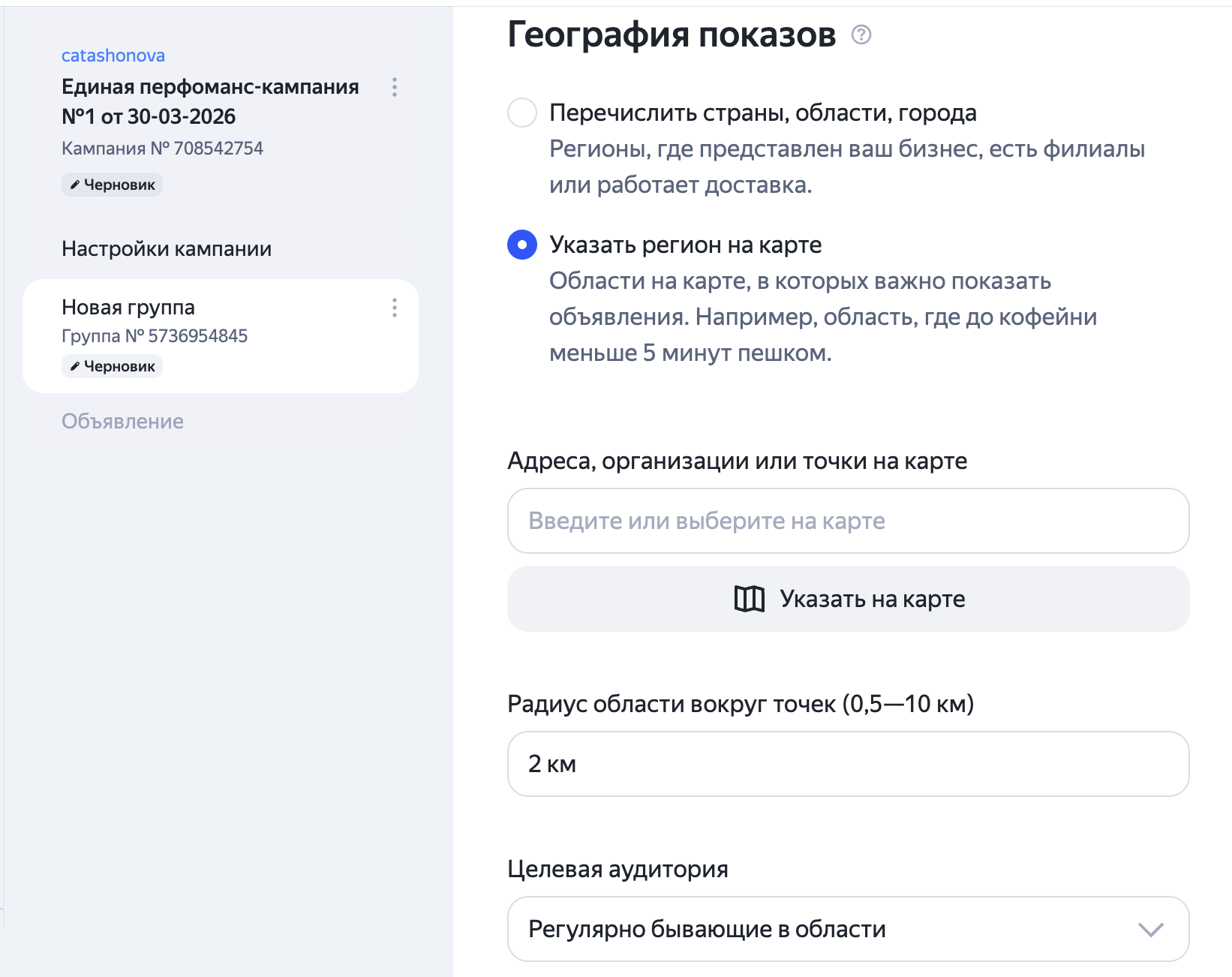This screenshot has height=977, width=1232.
Task: Click the chevron on Регулярно бывающие в области
Action: (x=1150, y=928)
